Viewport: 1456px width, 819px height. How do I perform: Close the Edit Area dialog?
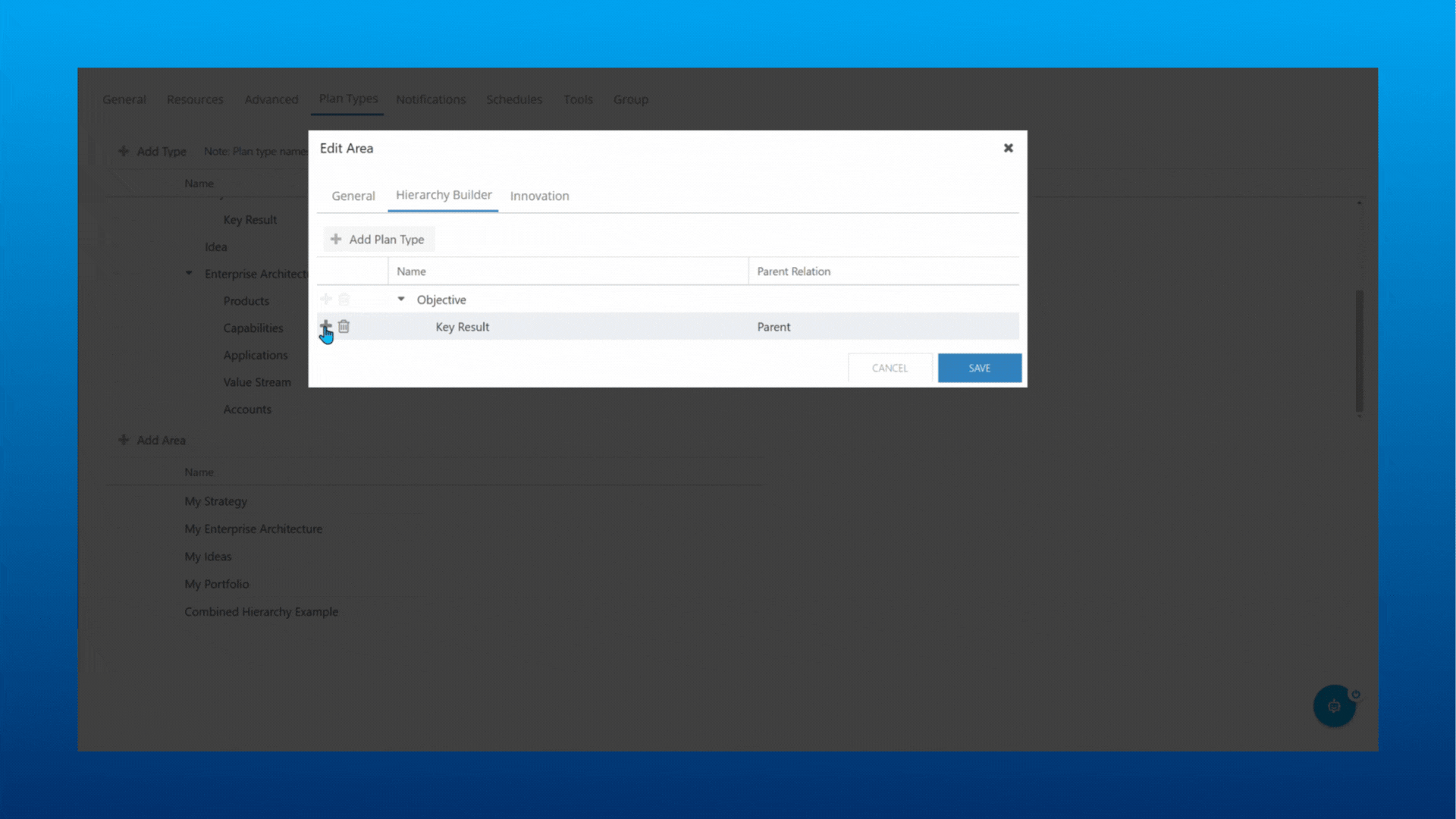click(1009, 148)
